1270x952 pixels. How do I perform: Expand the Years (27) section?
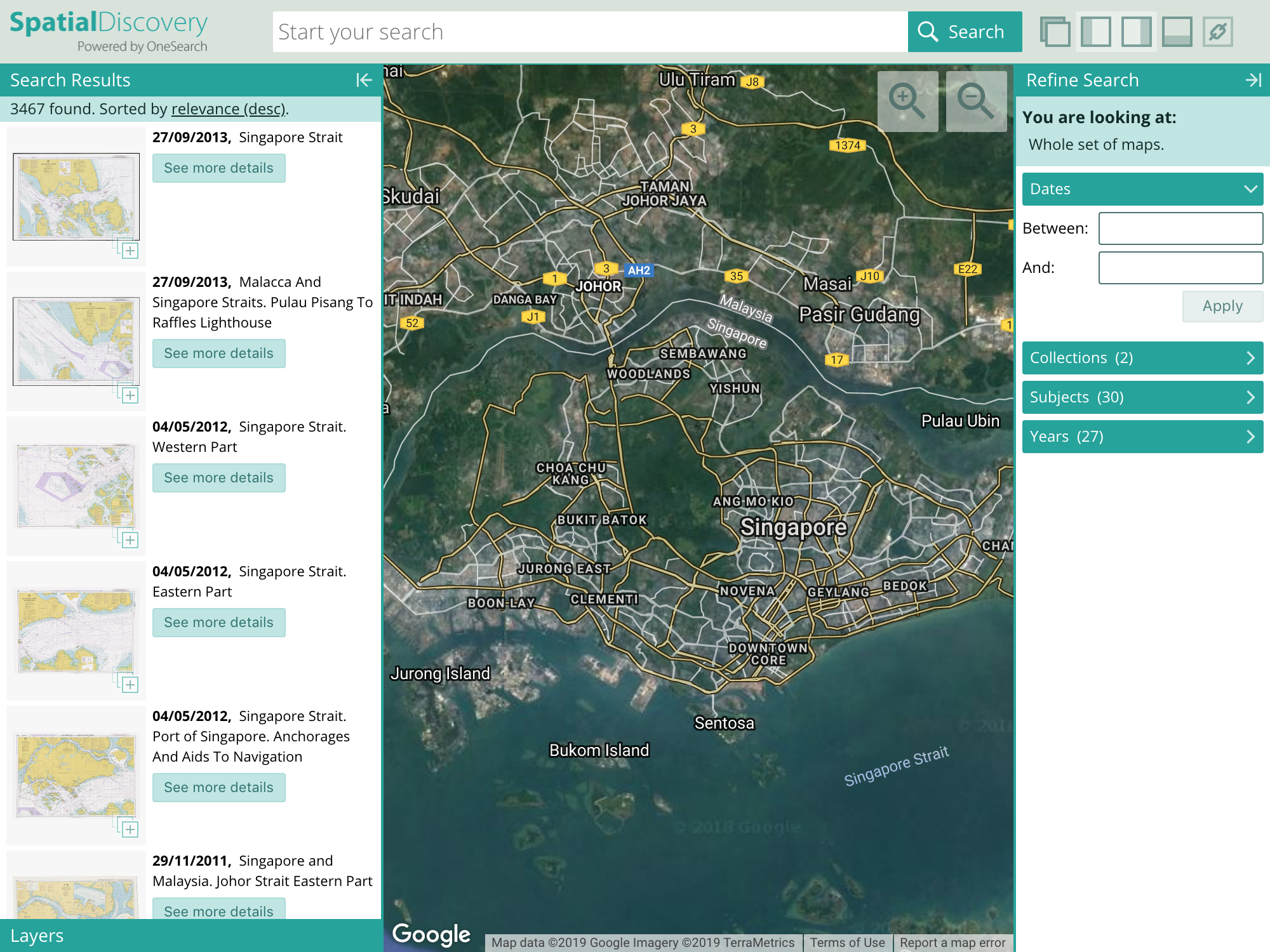pos(1142,436)
